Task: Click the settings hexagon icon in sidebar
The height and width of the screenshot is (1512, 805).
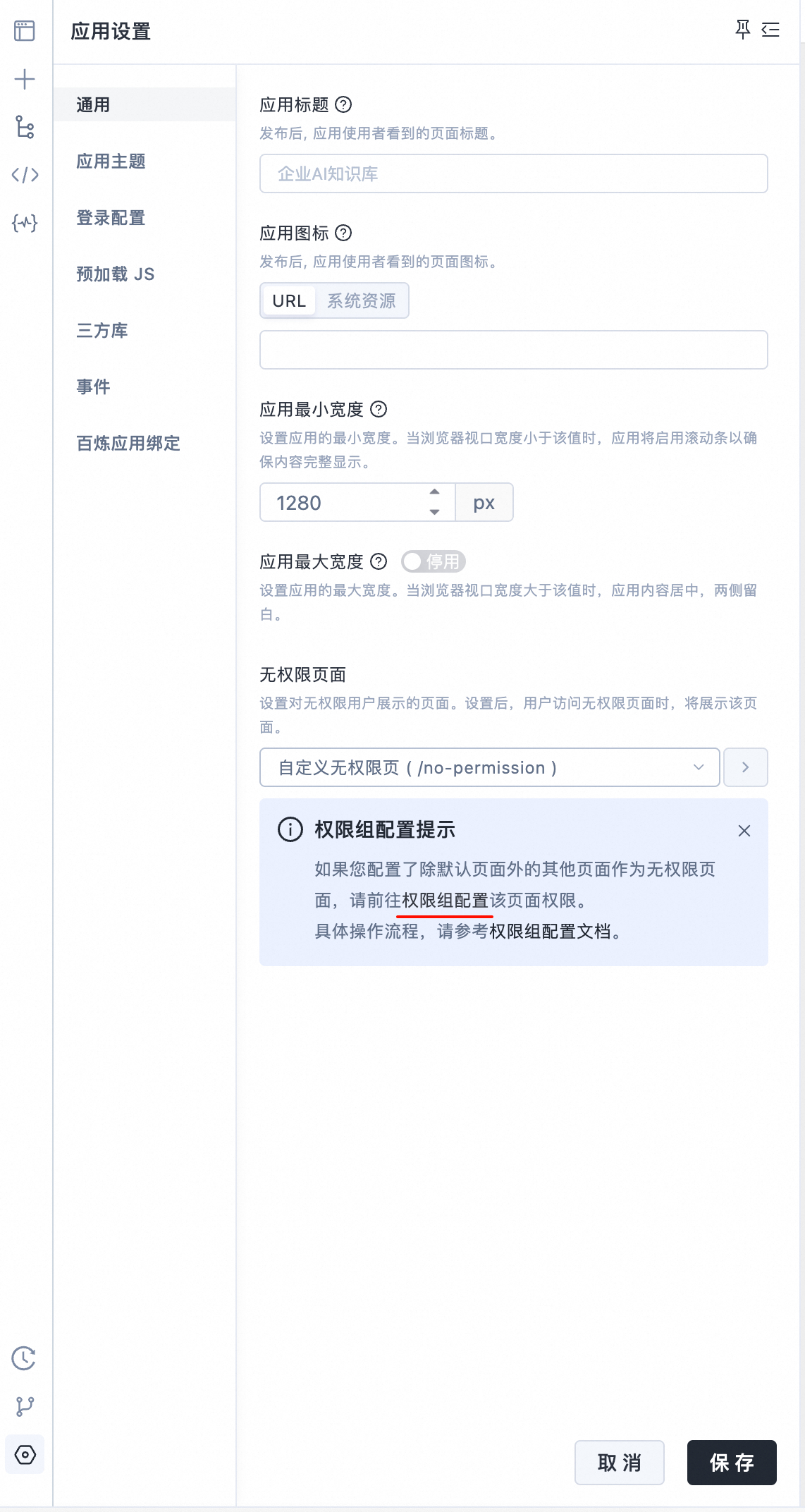Action: (x=25, y=1454)
